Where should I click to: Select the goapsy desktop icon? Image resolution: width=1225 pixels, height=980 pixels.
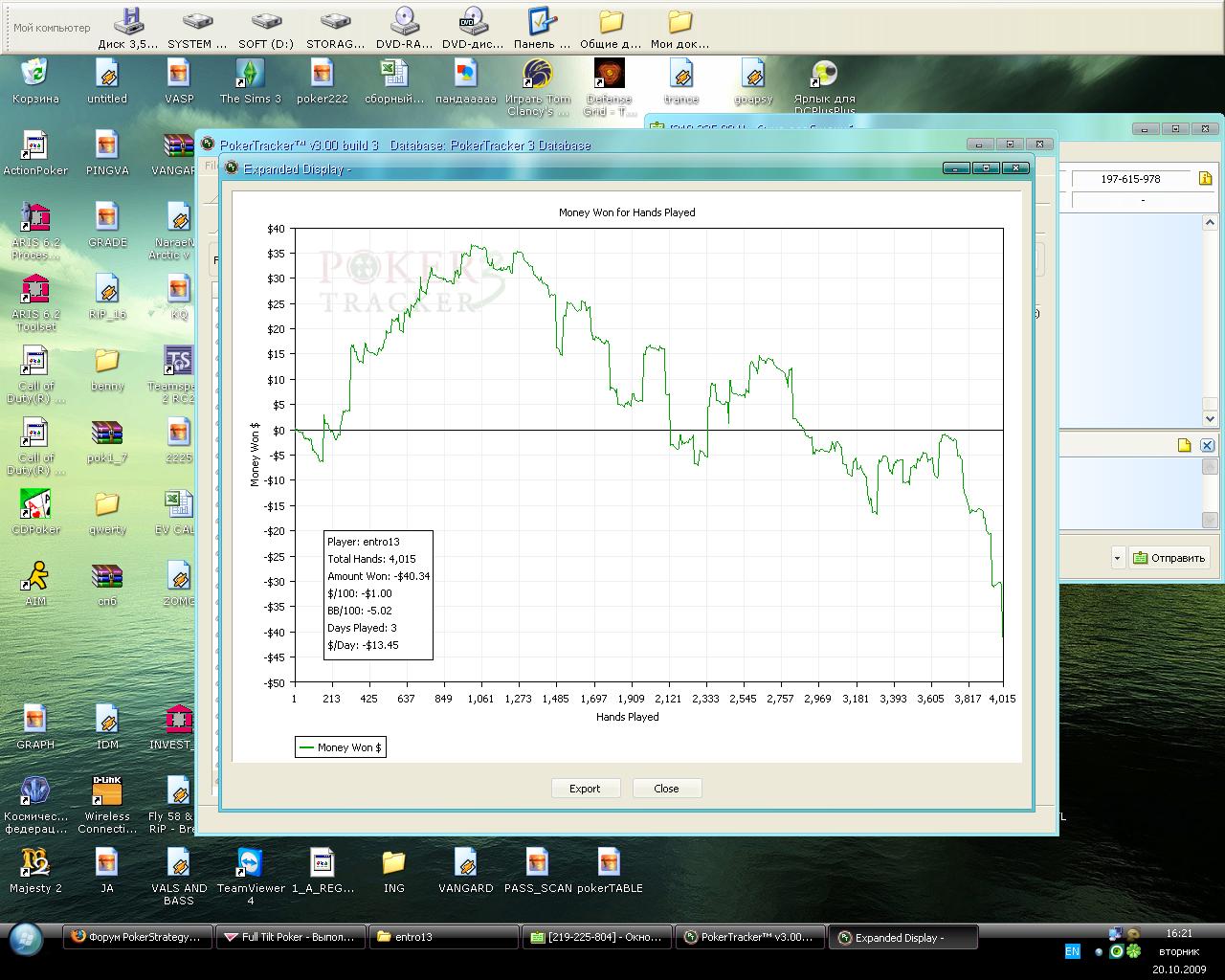[753, 81]
